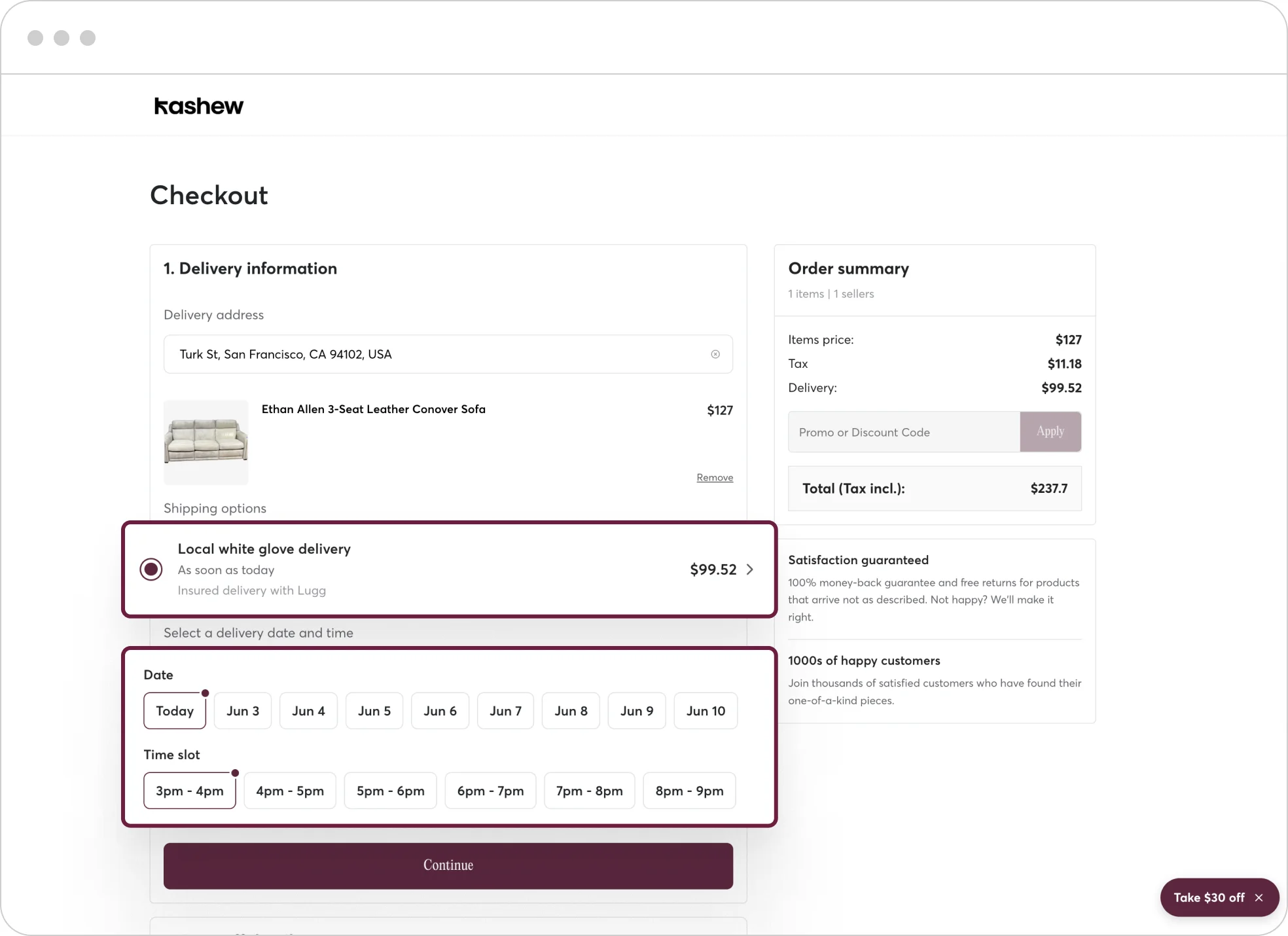The width and height of the screenshot is (1288, 936).
Task: Click the Delivery cost $99.52 in order summary
Action: [x=1062, y=387]
